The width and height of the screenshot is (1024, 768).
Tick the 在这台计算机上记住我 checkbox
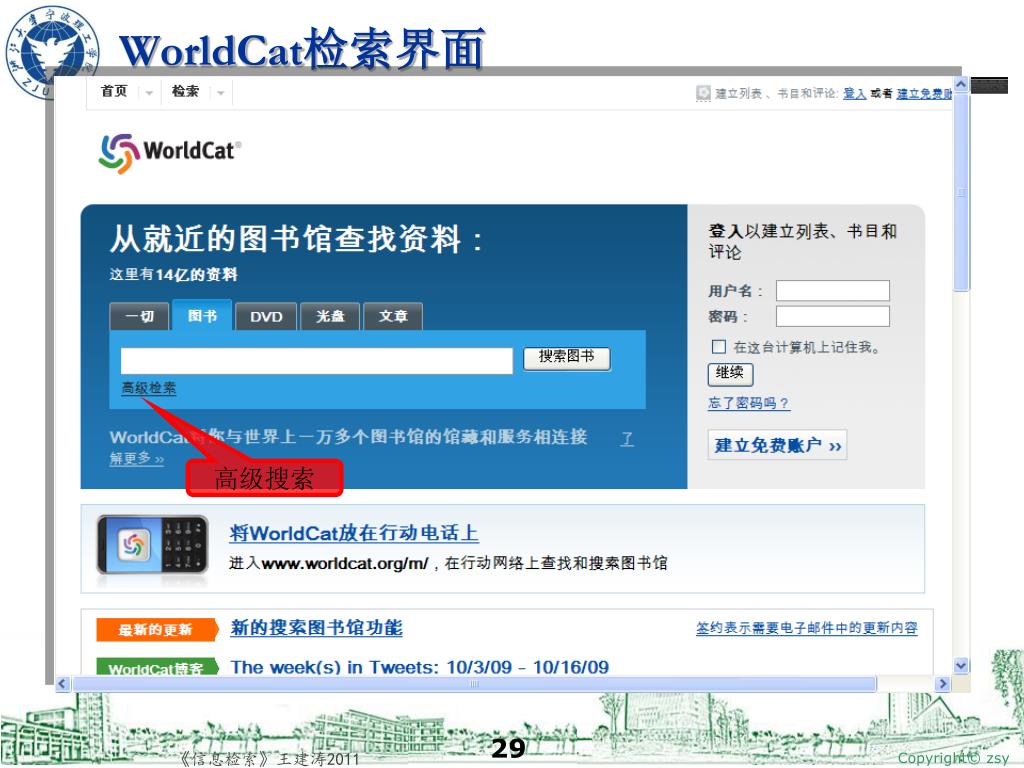[x=718, y=346]
